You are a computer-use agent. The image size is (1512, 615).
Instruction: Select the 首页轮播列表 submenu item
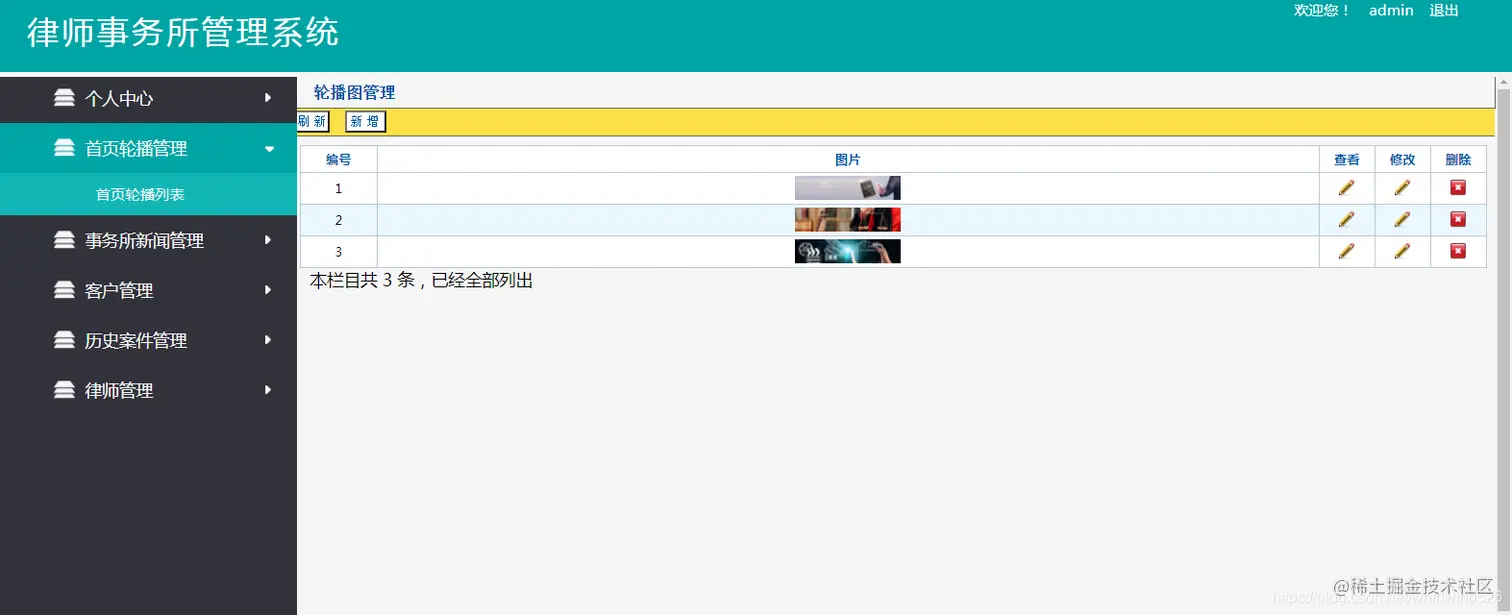[x=148, y=194]
